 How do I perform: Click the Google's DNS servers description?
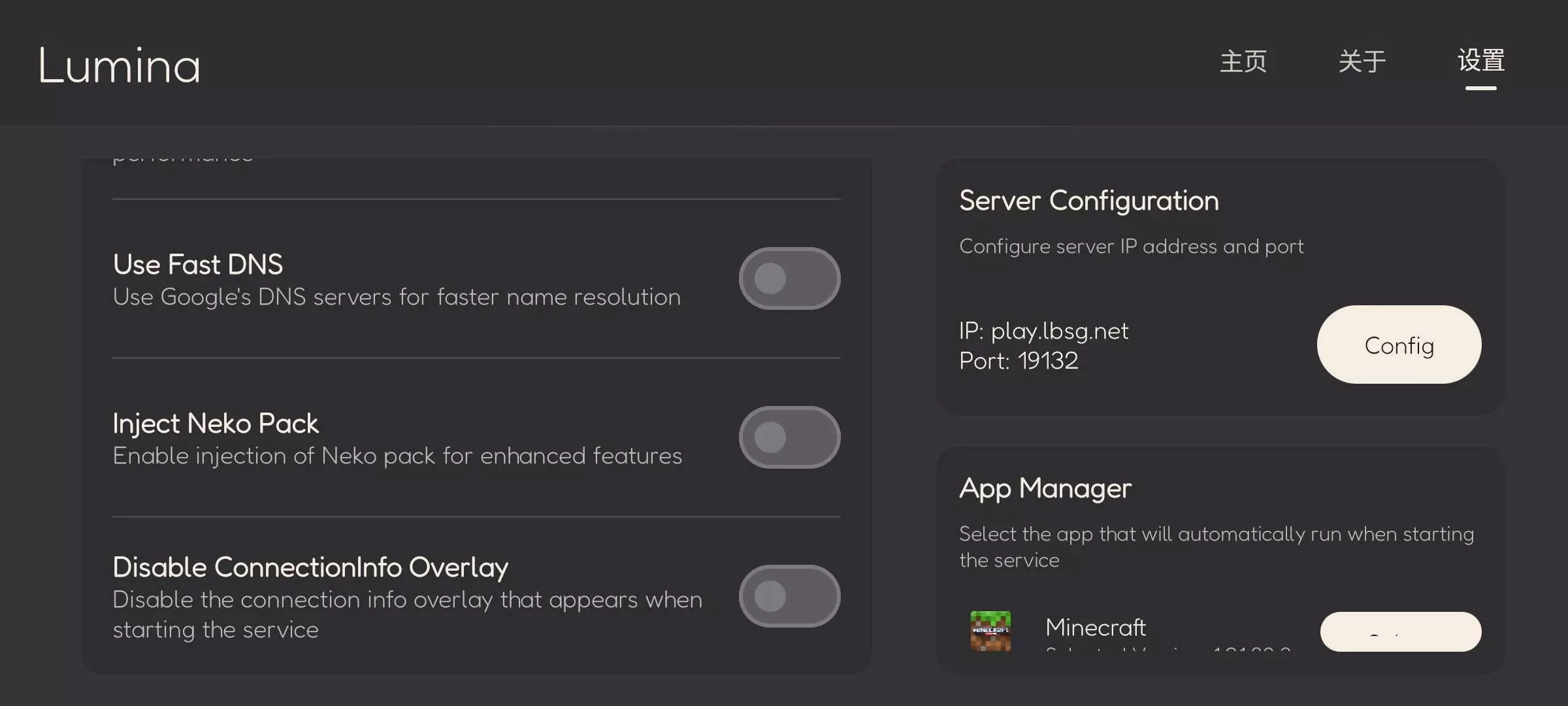(x=397, y=297)
